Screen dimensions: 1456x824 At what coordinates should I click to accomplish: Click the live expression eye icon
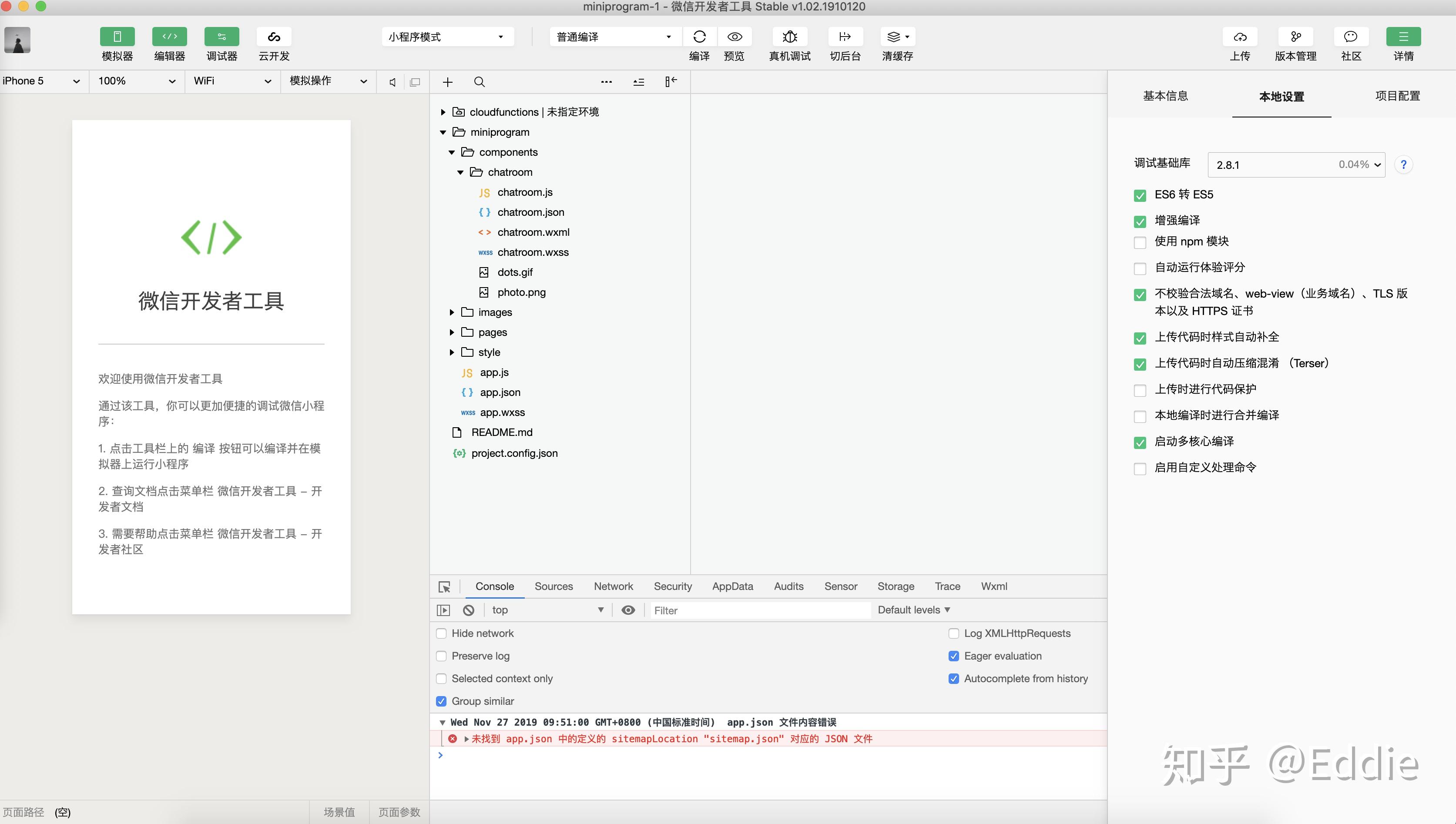point(628,610)
